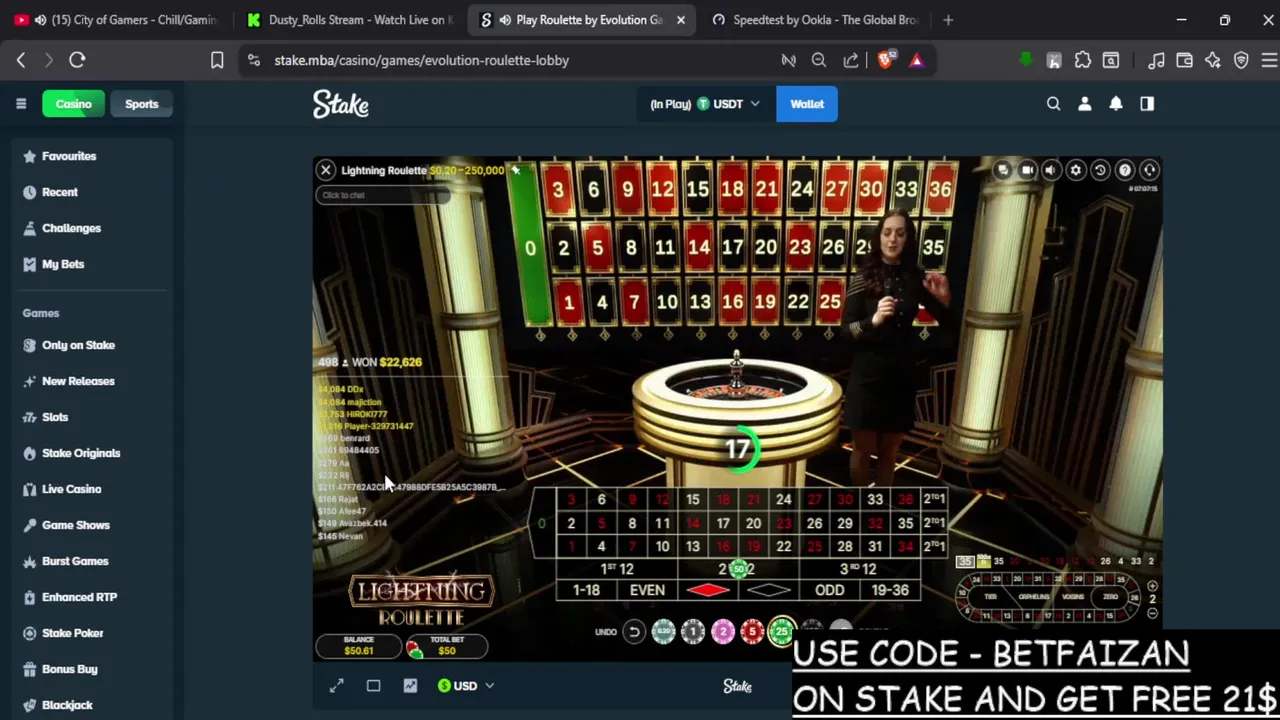Select the 0.20 chip
1280x720 pixels.
[663, 632]
